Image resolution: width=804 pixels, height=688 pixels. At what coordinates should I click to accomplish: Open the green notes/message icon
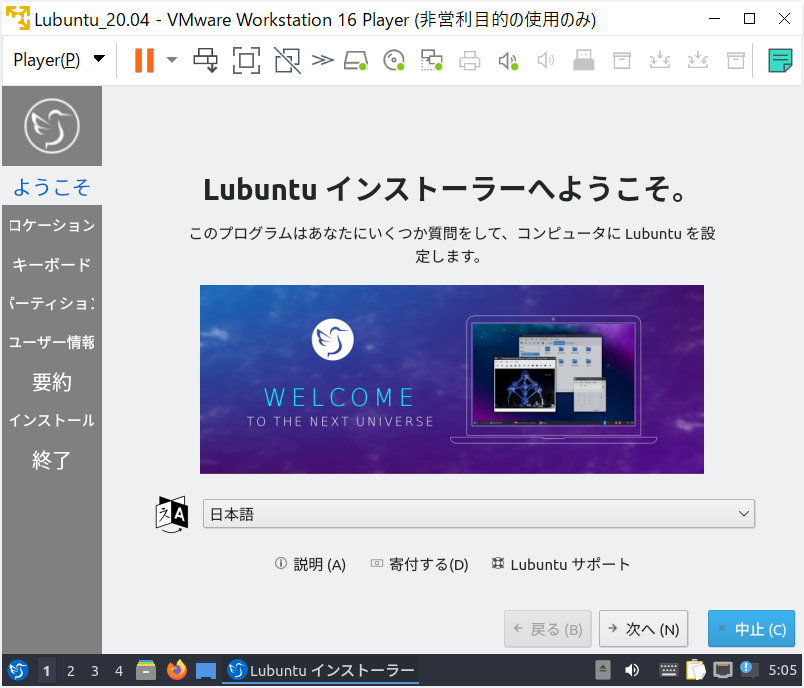pyautogui.click(x=780, y=60)
